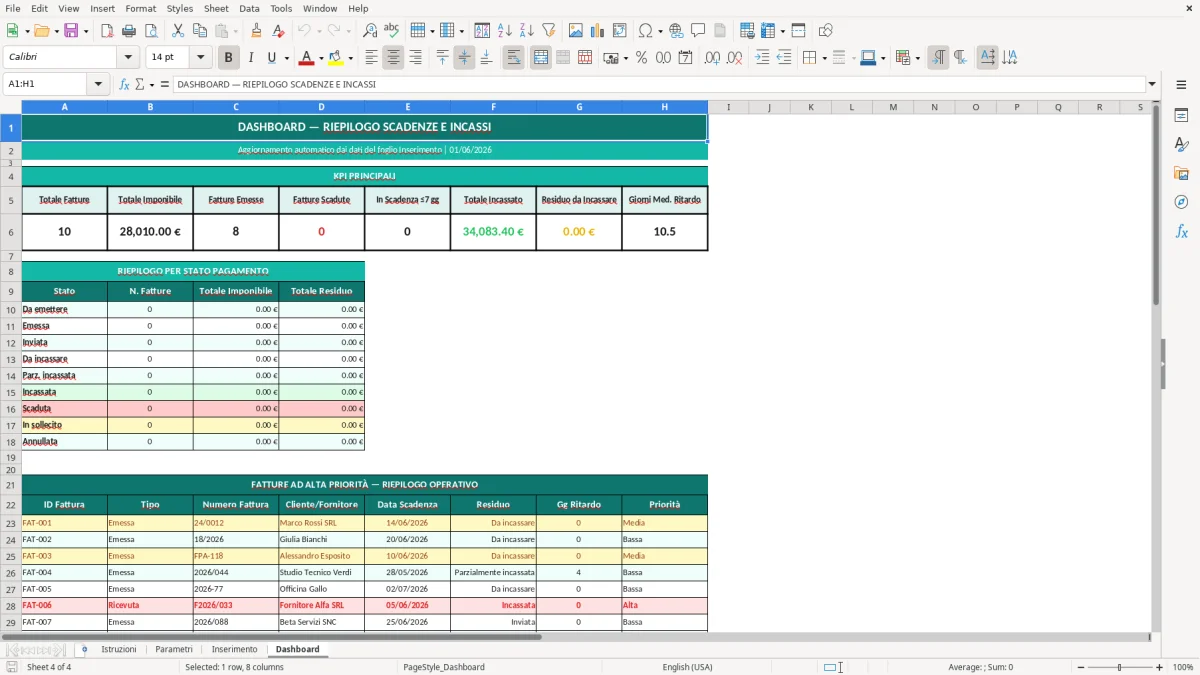Click the FAT-006 cell
The height and width of the screenshot is (675, 1200).
pos(64,606)
